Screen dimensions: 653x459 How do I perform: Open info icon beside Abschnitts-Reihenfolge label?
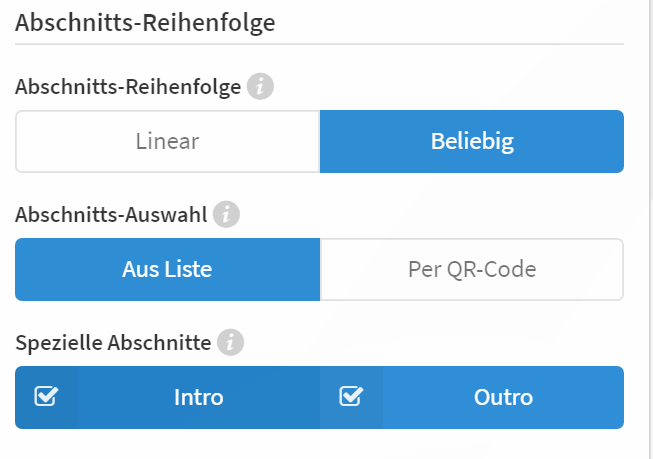pos(260,87)
